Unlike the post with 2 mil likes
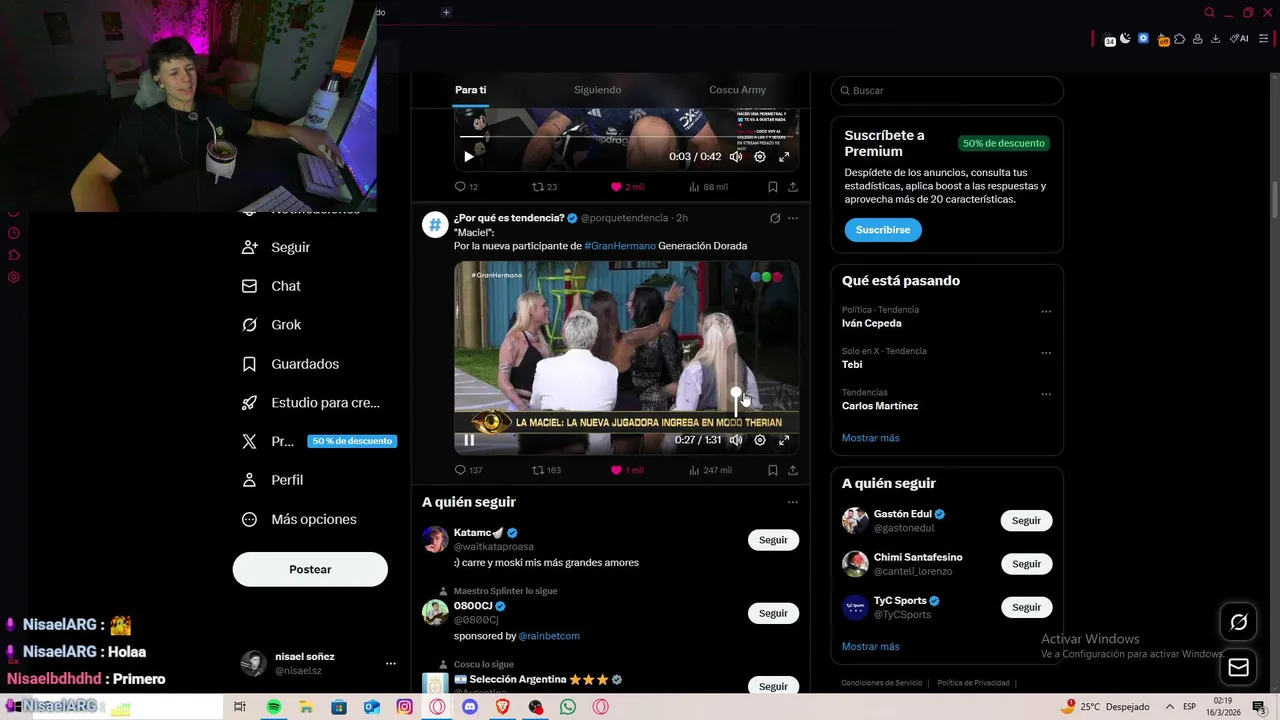Viewport: 1280px width, 720px height. click(627, 187)
